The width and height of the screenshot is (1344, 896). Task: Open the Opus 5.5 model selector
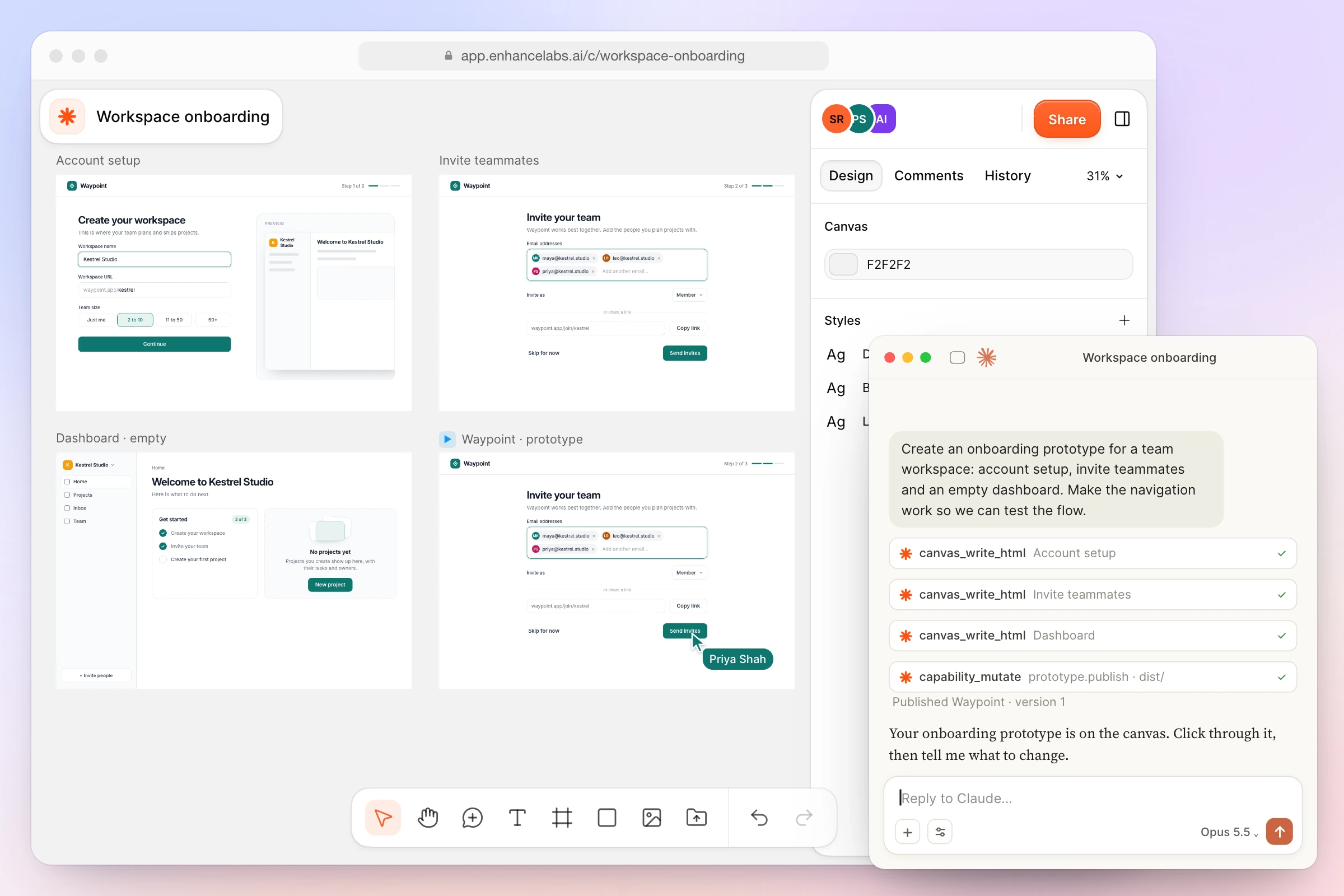[1229, 832]
